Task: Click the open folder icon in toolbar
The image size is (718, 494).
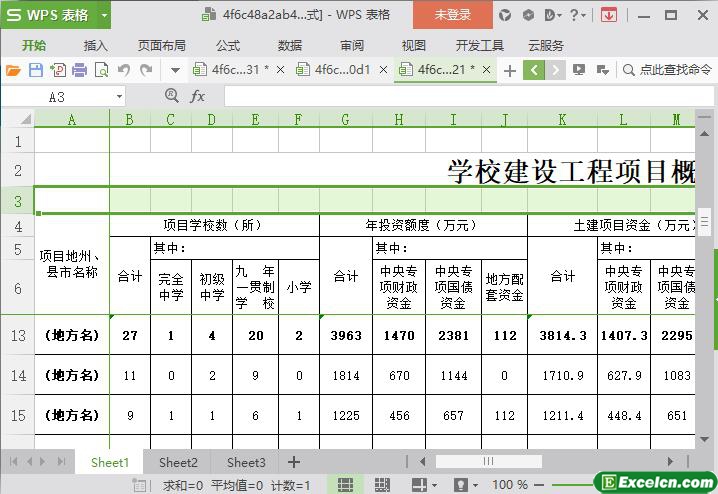Action: 13,70
